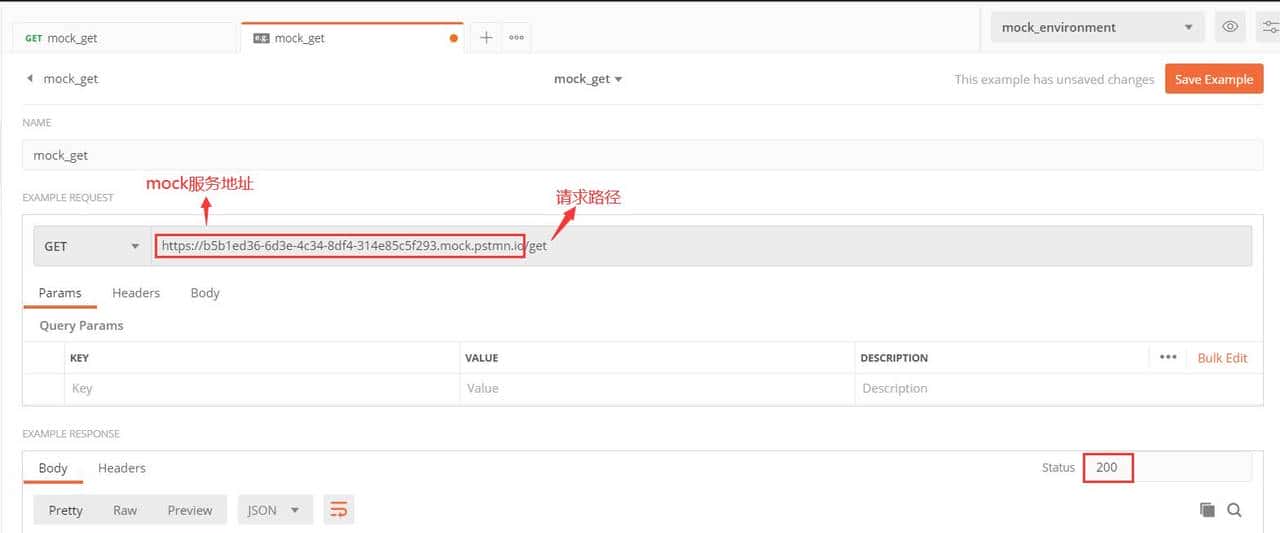
Task: Select the Pretty view button
Action: click(x=66, y=510)
